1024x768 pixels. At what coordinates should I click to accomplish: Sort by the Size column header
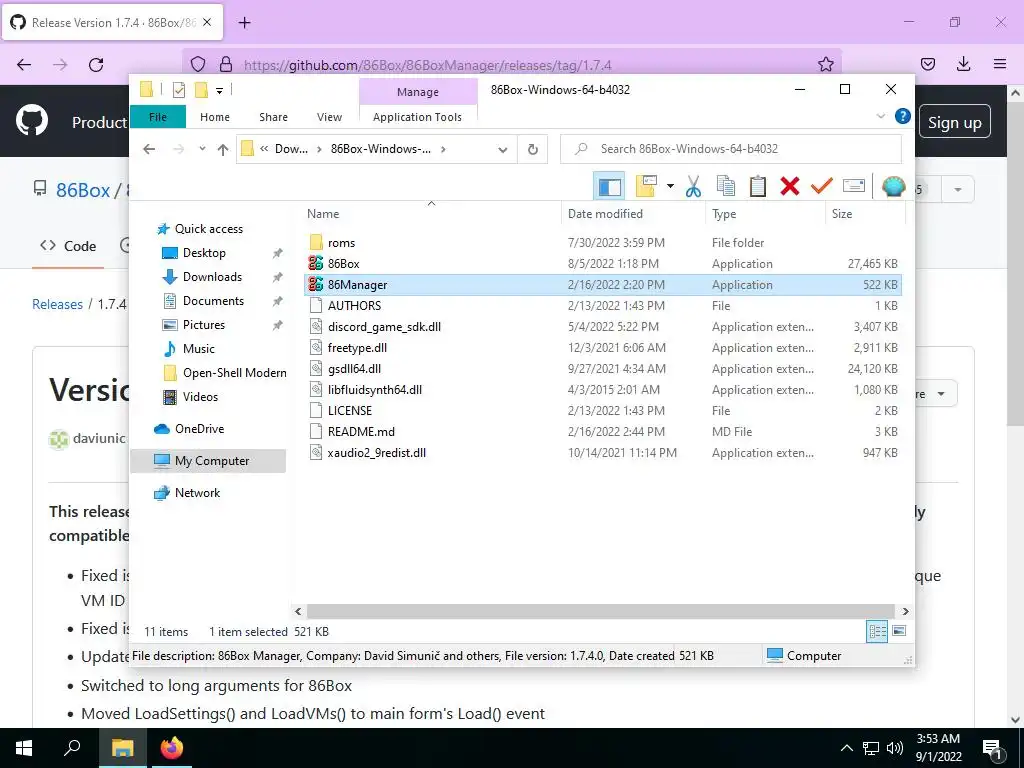click(x=865, y=214)
